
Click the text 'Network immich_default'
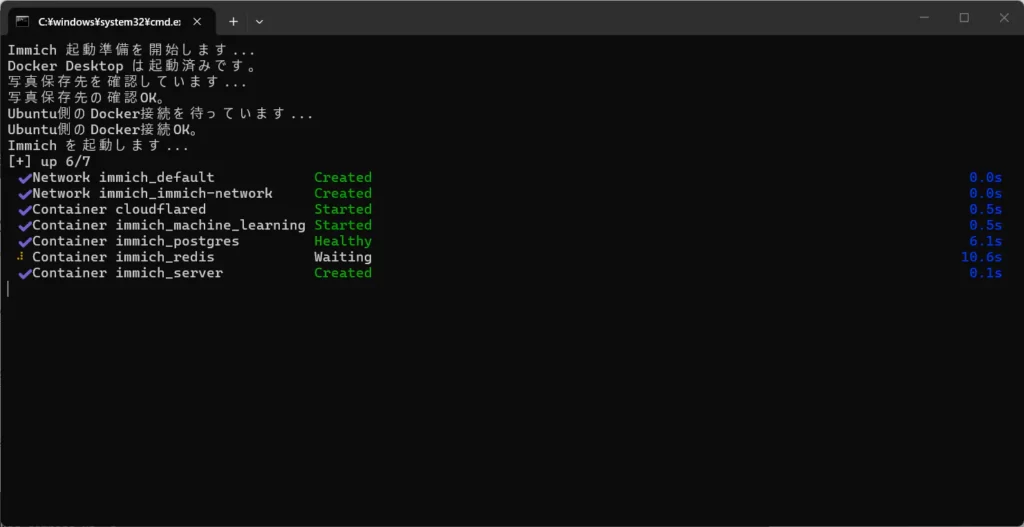click(123, 178)
